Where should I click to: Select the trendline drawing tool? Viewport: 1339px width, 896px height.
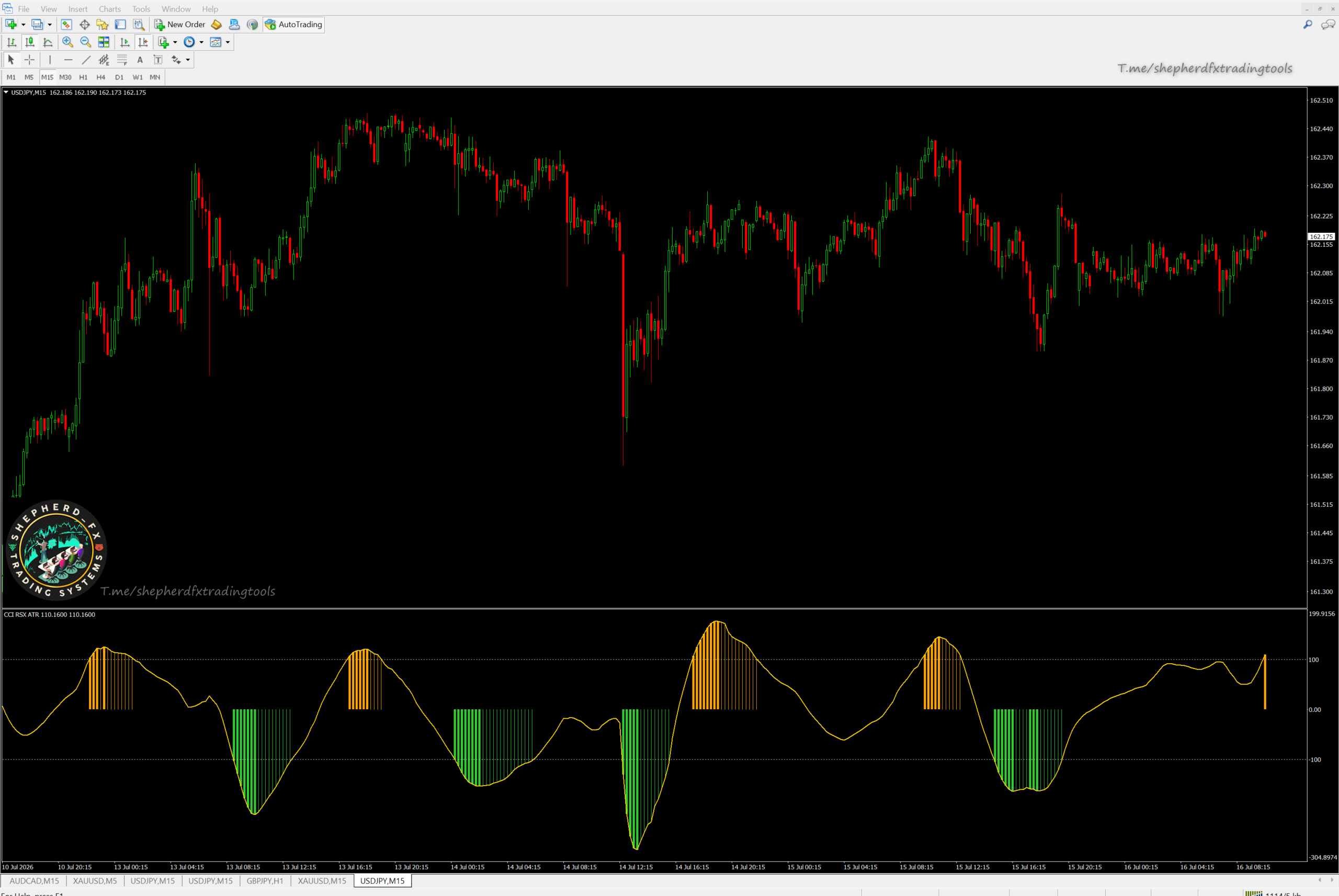pos(86,60)
